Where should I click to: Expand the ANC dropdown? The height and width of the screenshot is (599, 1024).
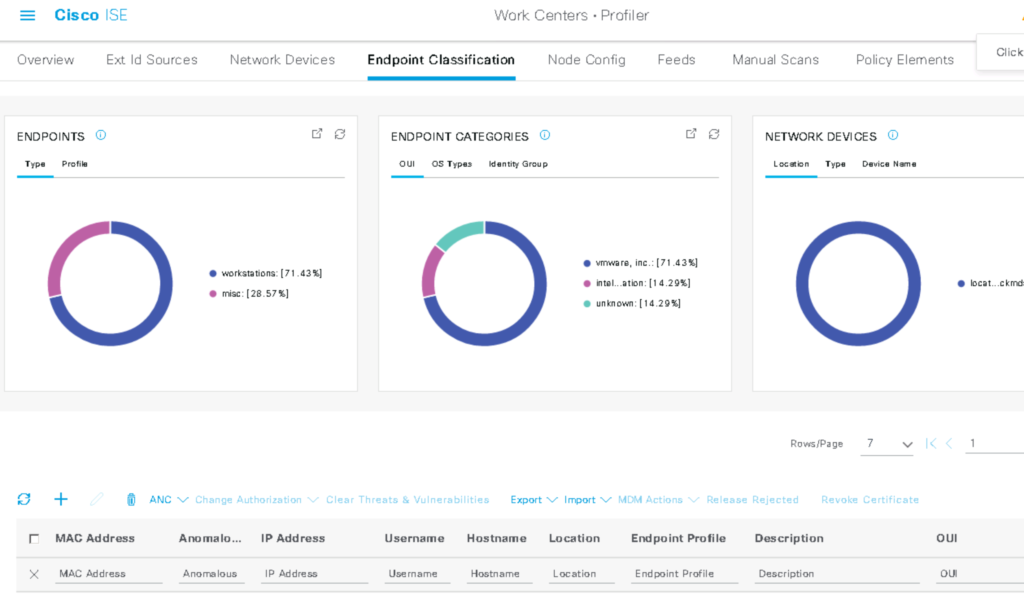[x=166, y=500]
